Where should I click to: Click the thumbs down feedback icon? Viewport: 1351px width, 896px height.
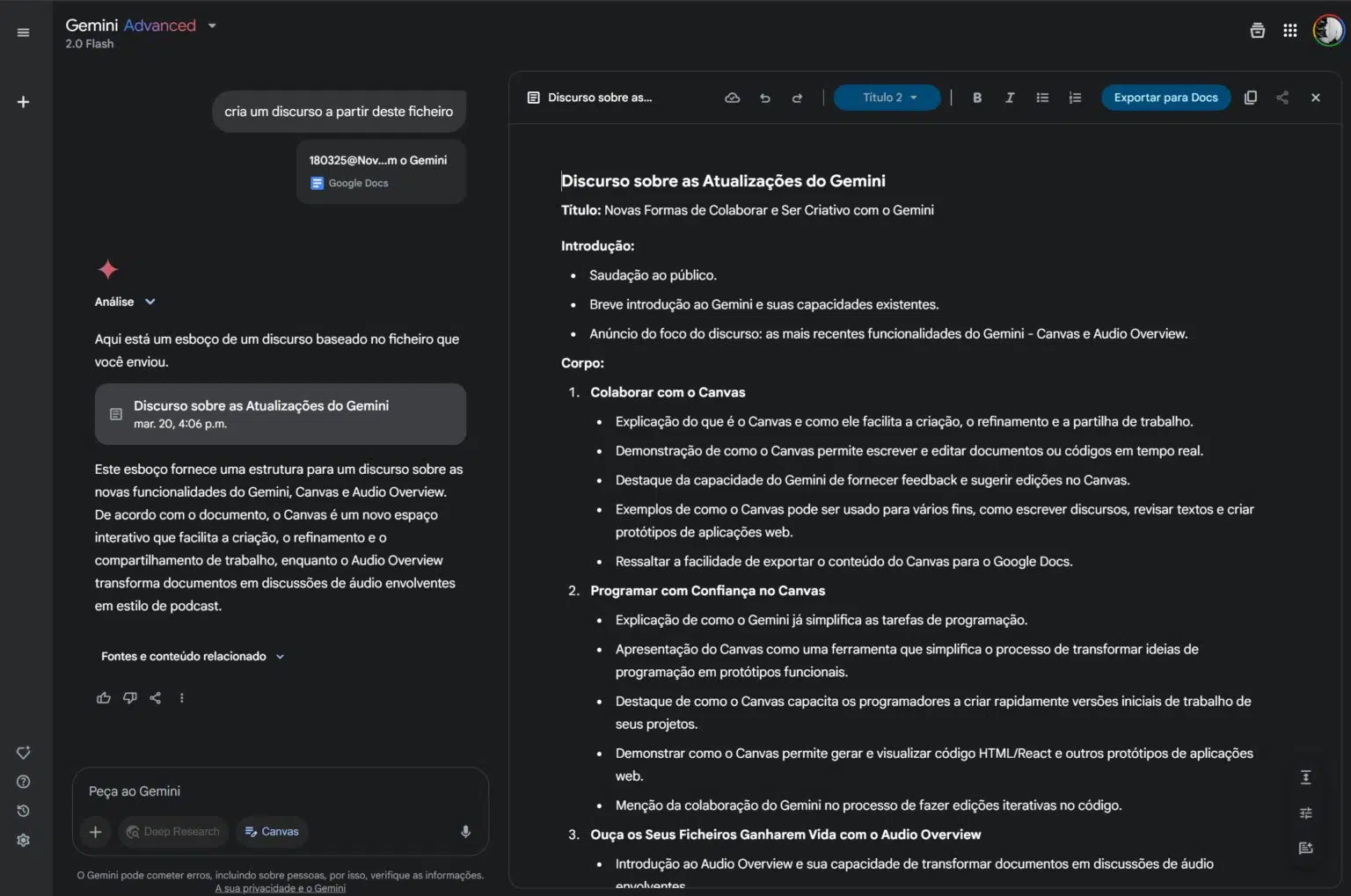(x=130, y=698)
